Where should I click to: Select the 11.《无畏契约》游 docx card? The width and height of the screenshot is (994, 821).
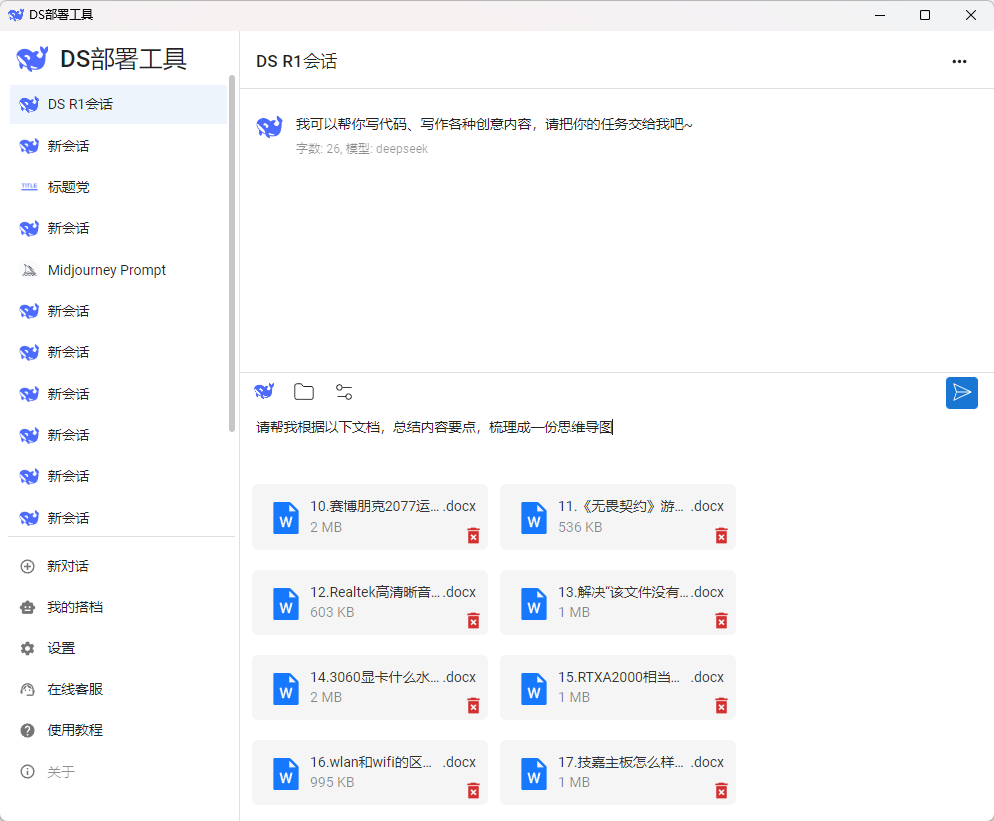pyautogui.click(x=618, y=517)
